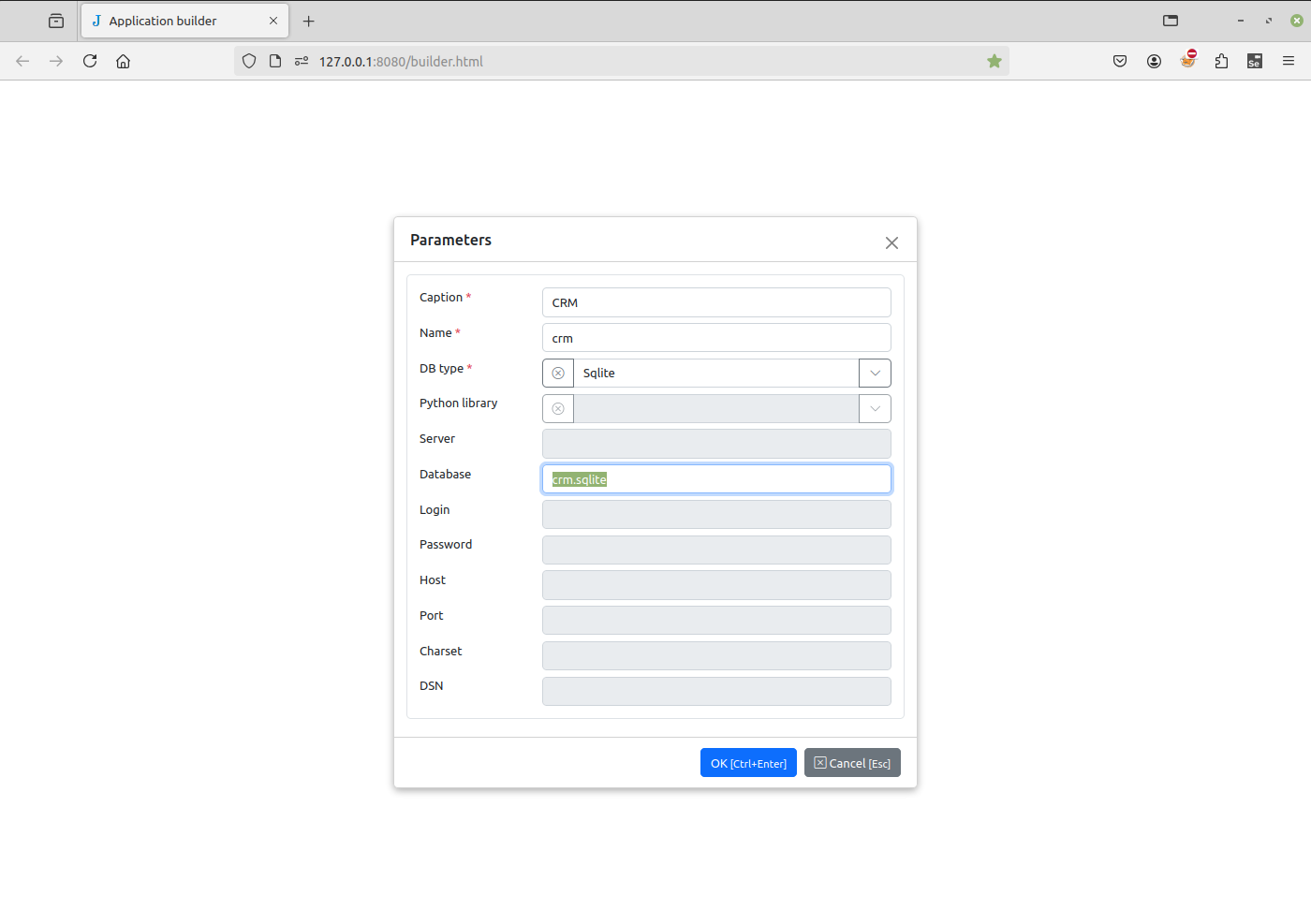The height and width of the screenshot is (924, 1311).
Task: Click into the Caption text field
Action: click(x=716, y=303)
